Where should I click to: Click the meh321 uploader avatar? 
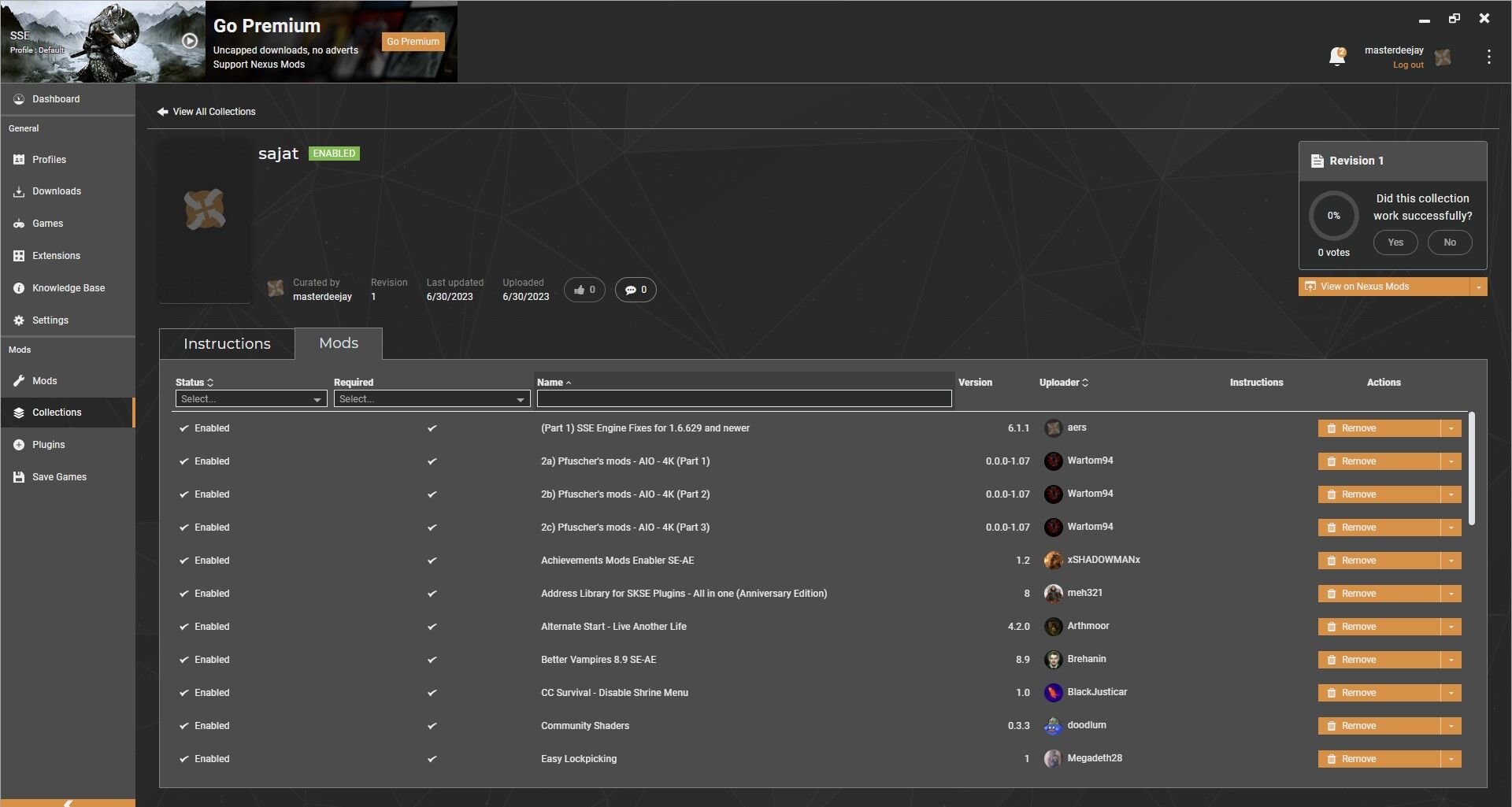click(1053, 594)
